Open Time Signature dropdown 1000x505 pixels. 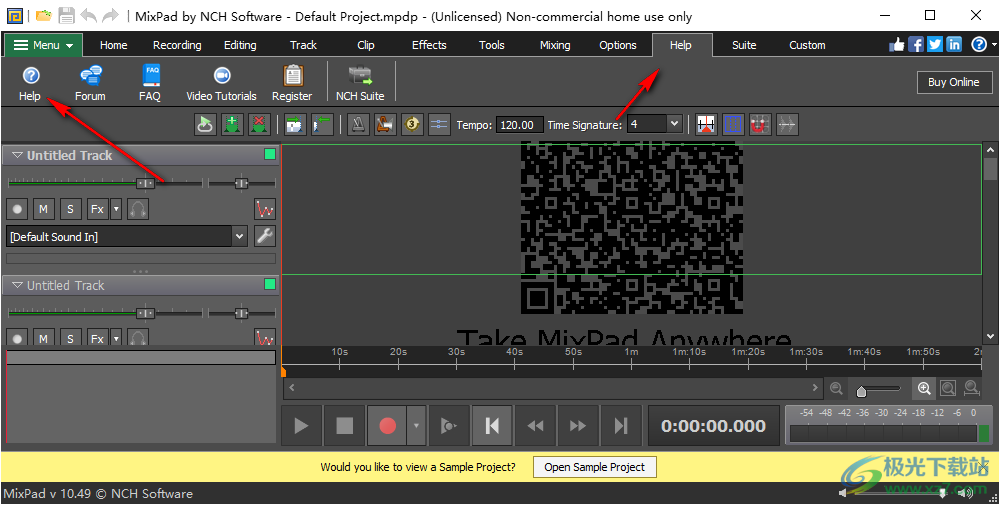pos(675,124)
